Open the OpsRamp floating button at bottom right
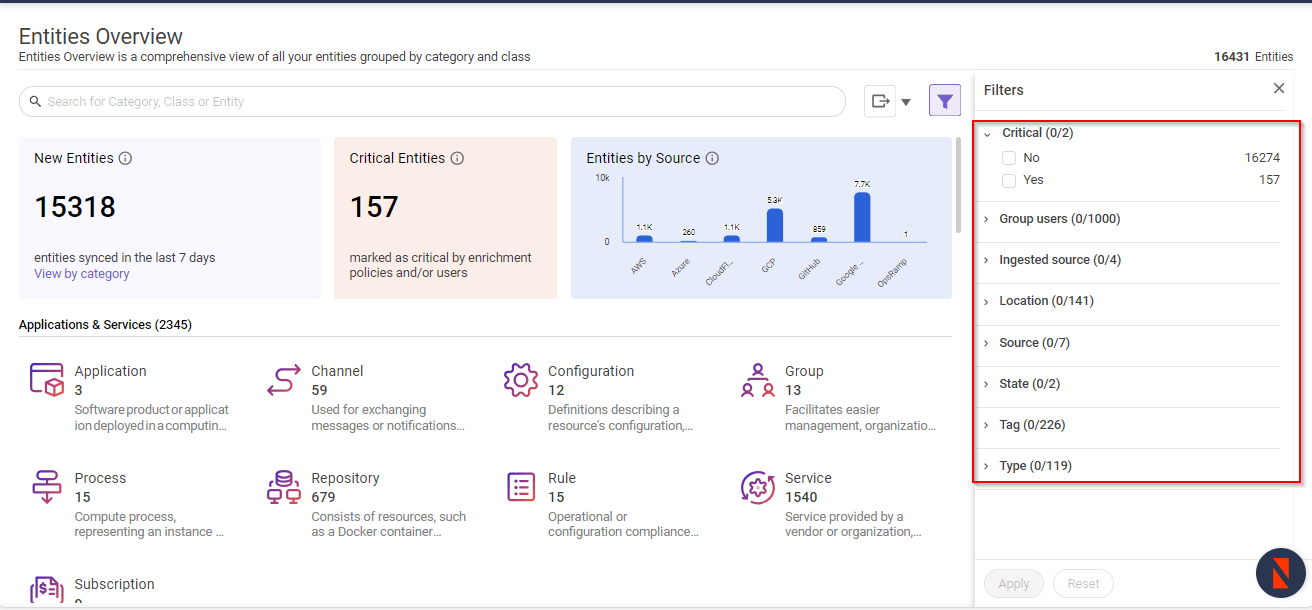Viewport: 1312px width, 610px height. point(1281,573)
